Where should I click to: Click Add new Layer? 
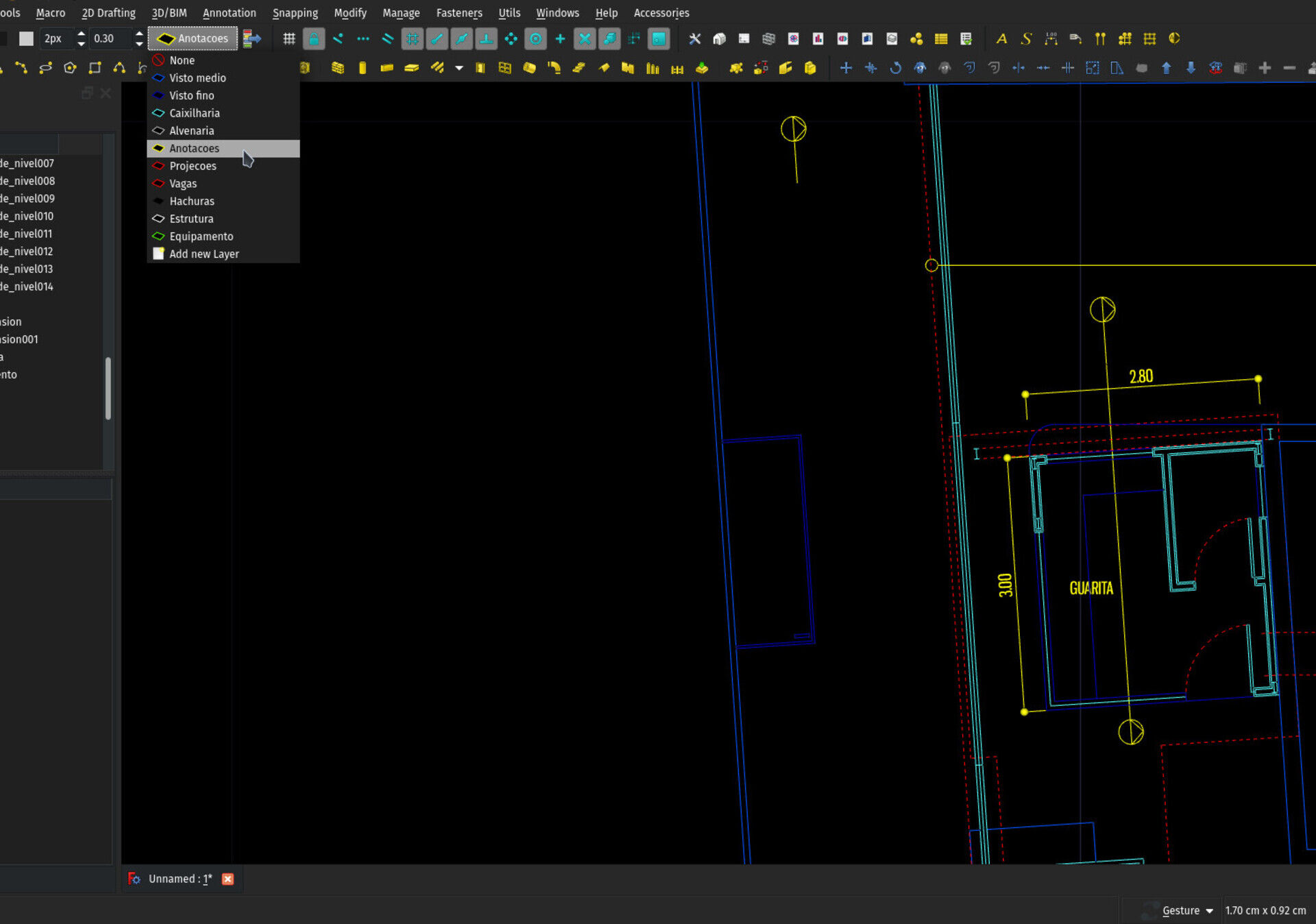pyautogui.click(x=223, y=254)
